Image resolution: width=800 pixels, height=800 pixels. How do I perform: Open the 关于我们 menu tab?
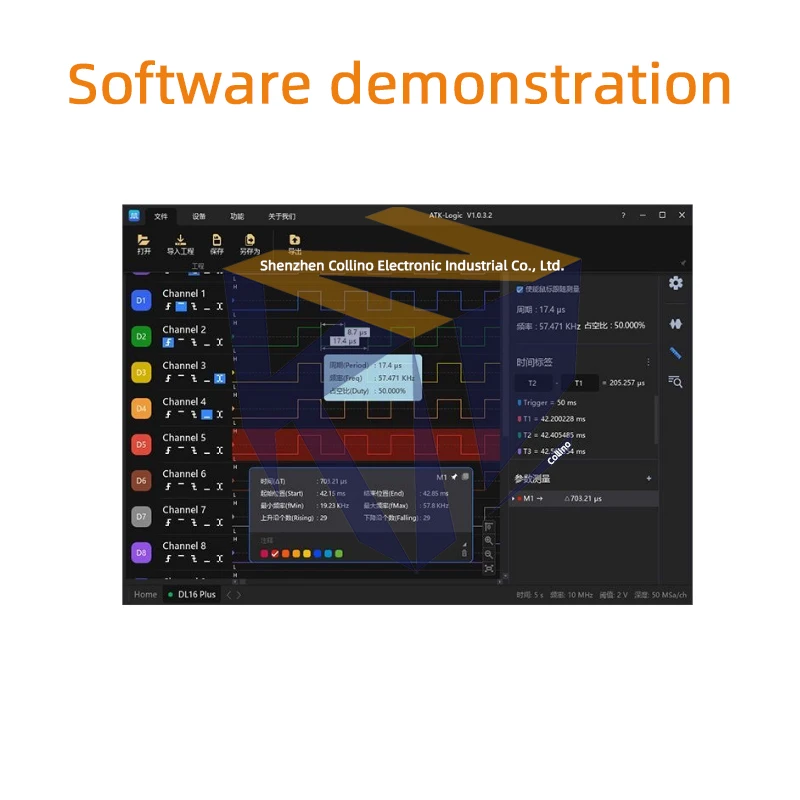282,216
